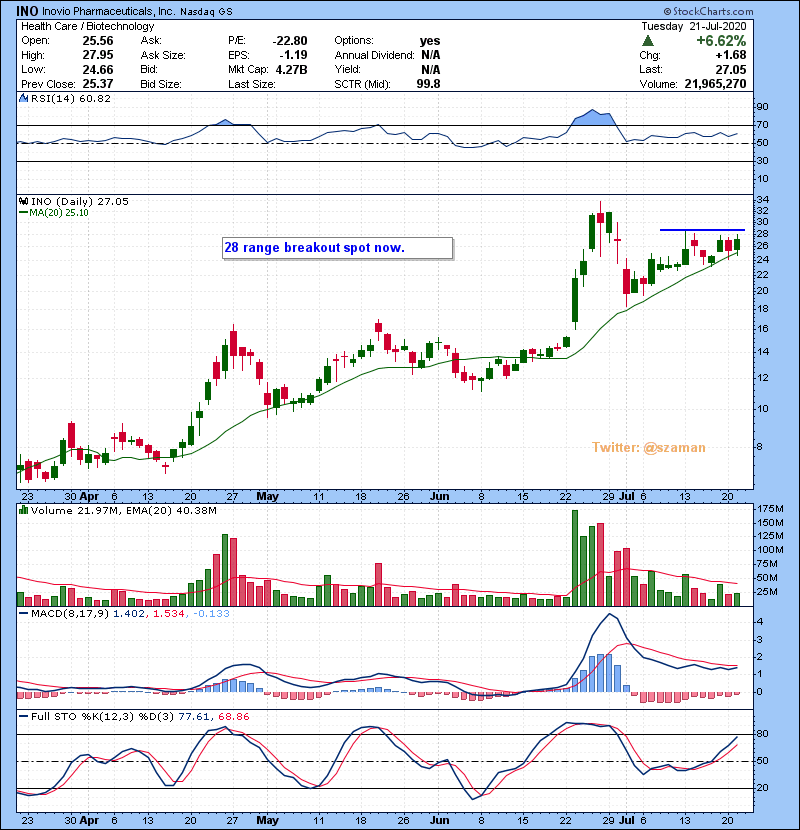
Task: Click the candlestick icon beside INO (Daily)
Action: [x=23, y=201]
